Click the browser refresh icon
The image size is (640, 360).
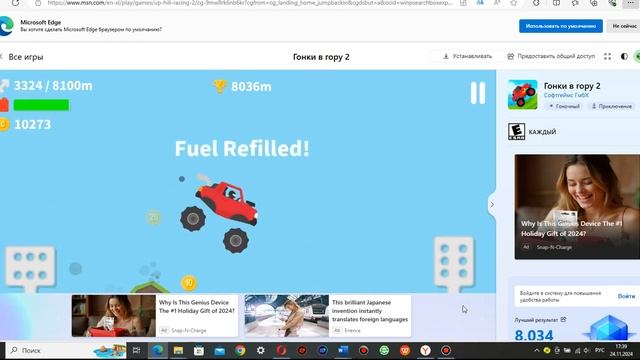pyautogui.click(x=15, y=3)
